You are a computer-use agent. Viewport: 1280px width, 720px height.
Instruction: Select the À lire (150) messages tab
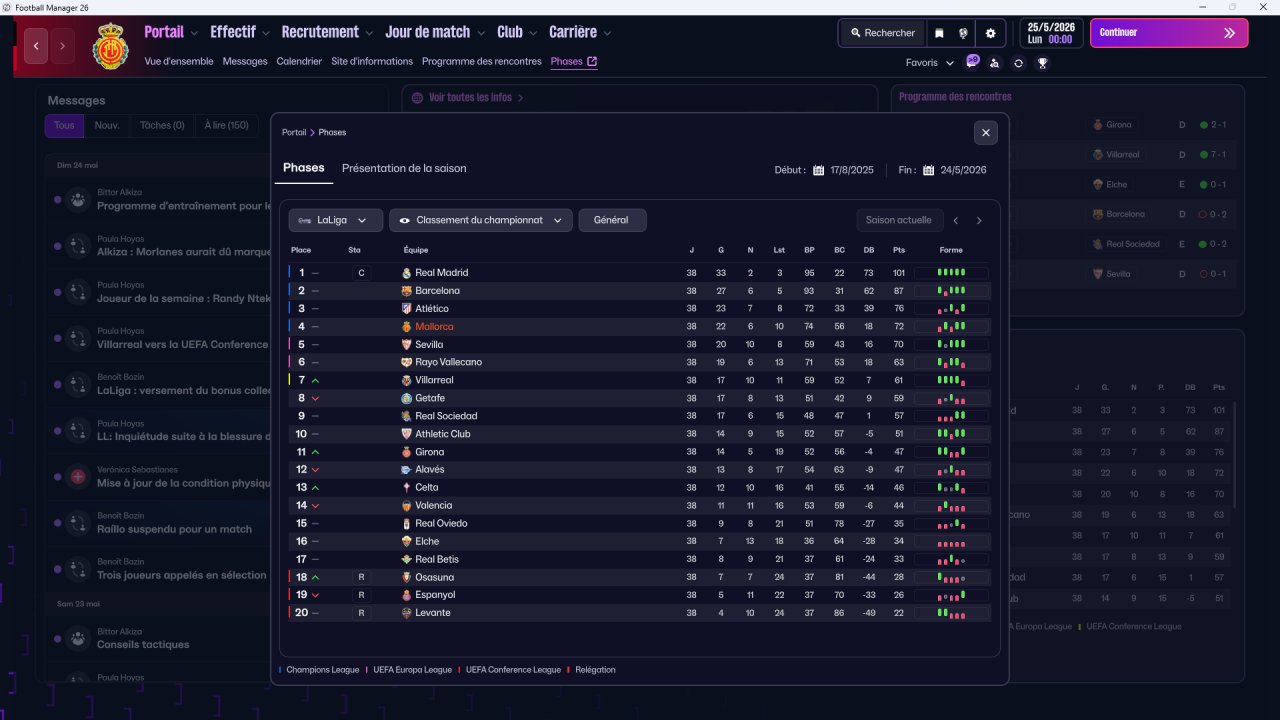[x=226, y=125]
